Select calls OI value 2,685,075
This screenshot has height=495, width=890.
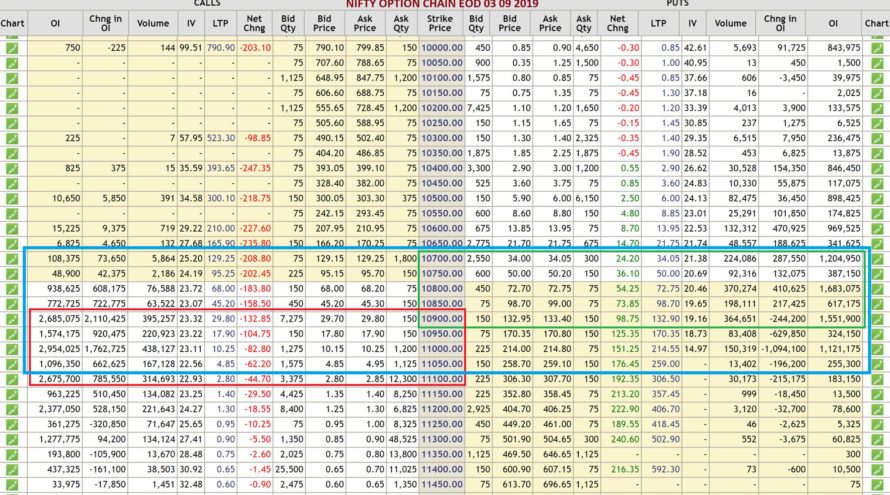click(60, 318)
